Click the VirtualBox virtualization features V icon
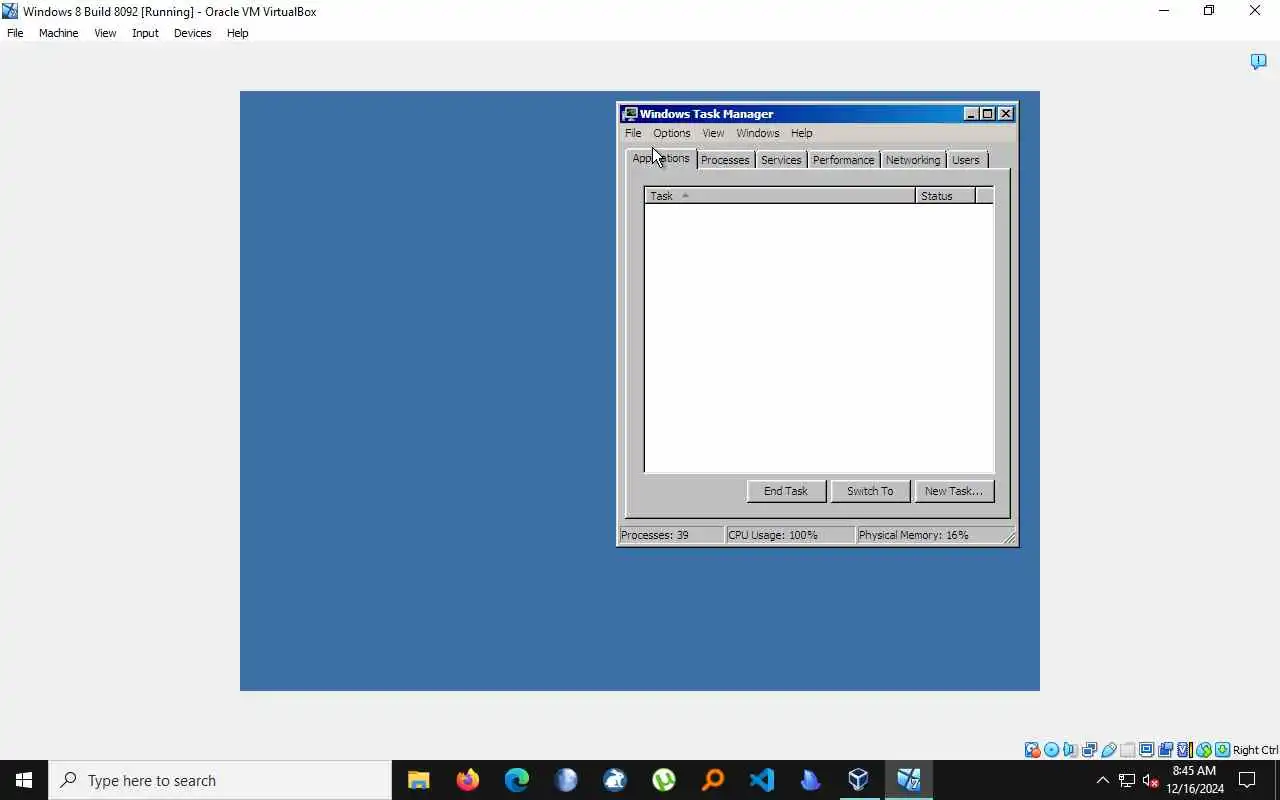 [1184, 750]
